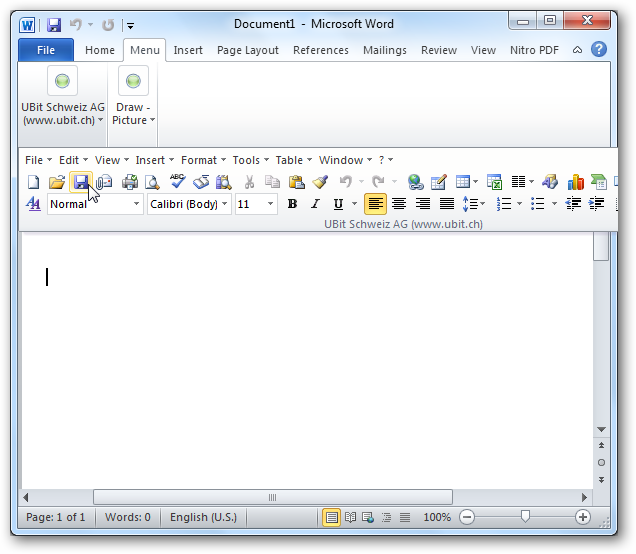Open the Calibri (Body) font dropdown
The height and width of the screenshot is (554, 636).
[x=225, y=204]
